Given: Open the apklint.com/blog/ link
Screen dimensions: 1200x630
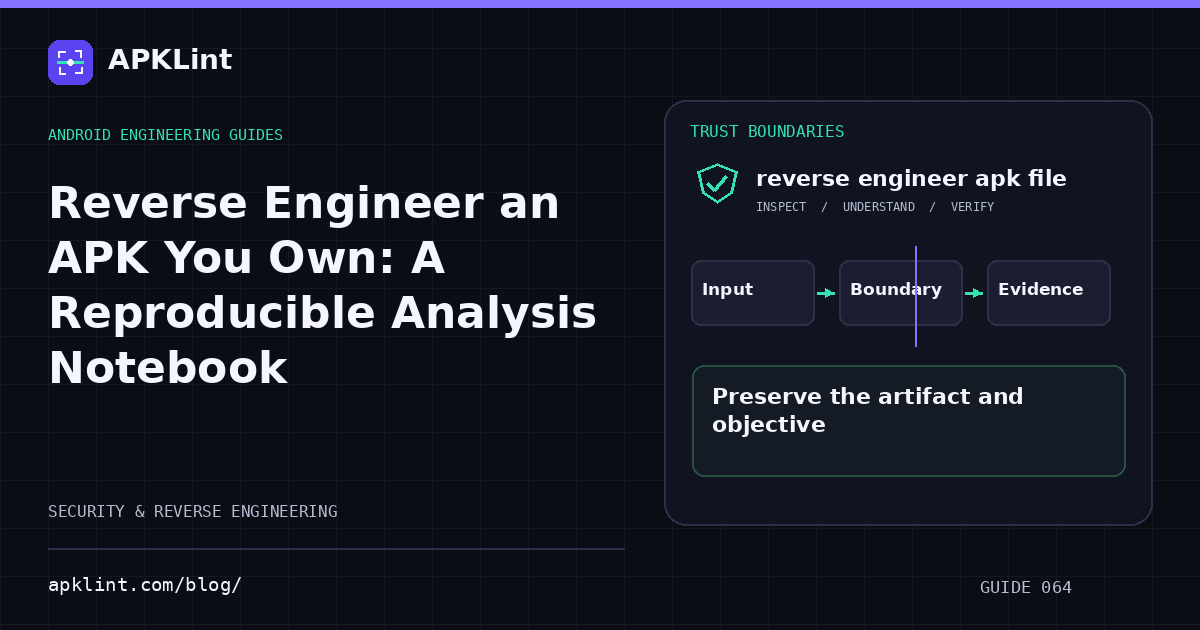Looking at the screenshot, I should (x=145, y=585).
